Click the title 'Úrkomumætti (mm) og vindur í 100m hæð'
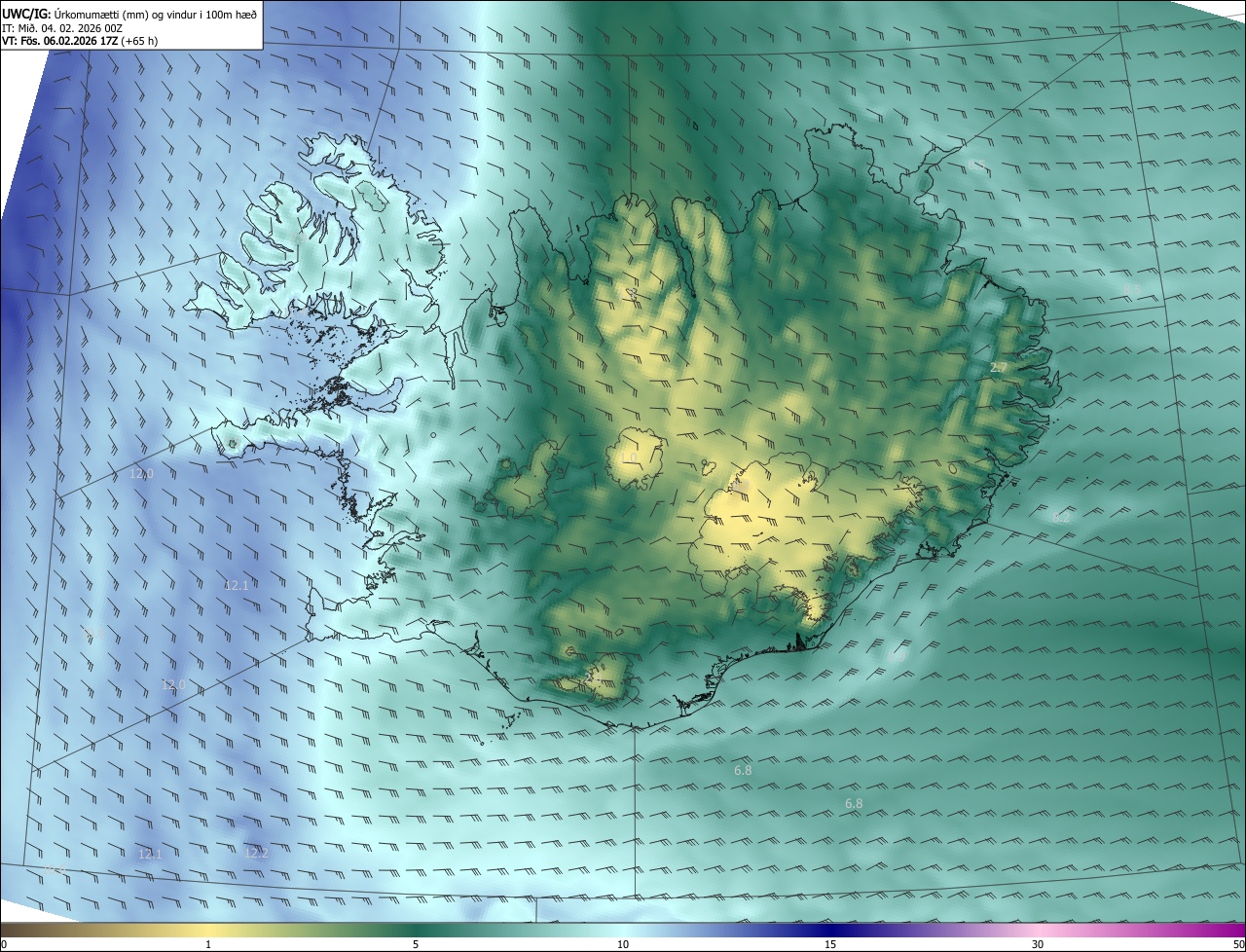The width and height of the screenshot is (1246, 952). [155, 13]
